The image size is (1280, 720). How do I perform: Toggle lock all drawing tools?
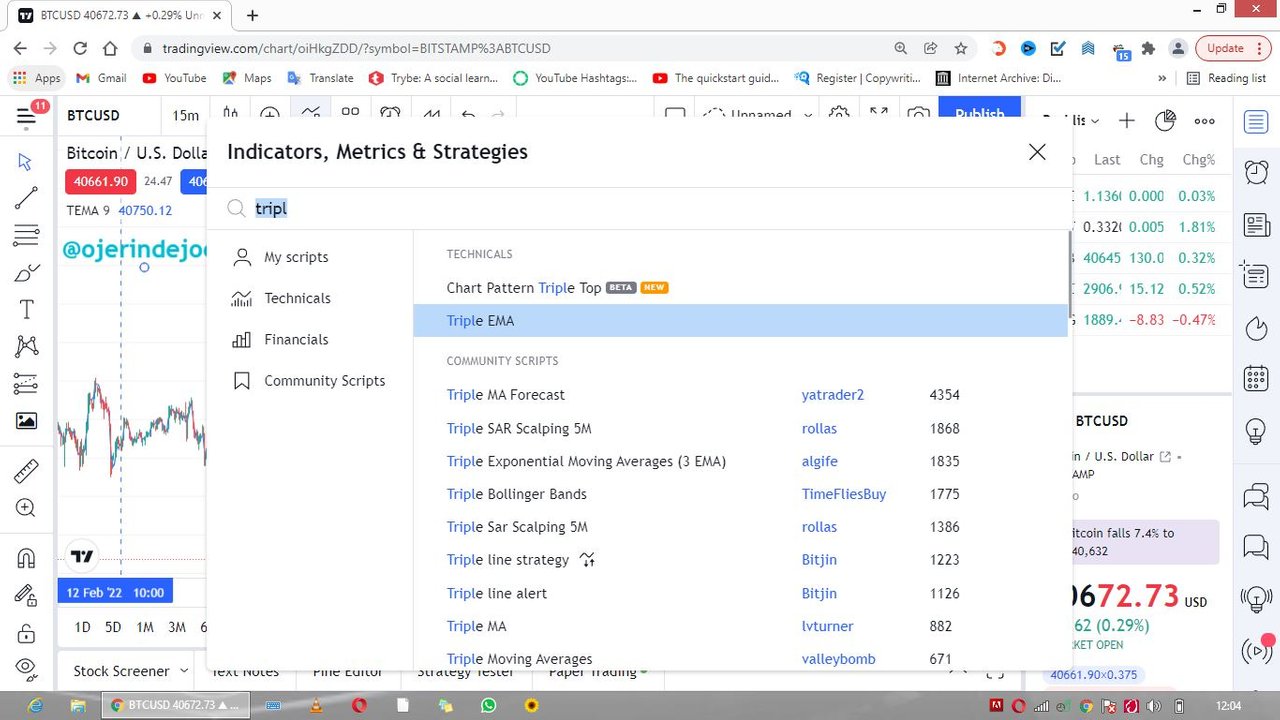tap(26, 633)
